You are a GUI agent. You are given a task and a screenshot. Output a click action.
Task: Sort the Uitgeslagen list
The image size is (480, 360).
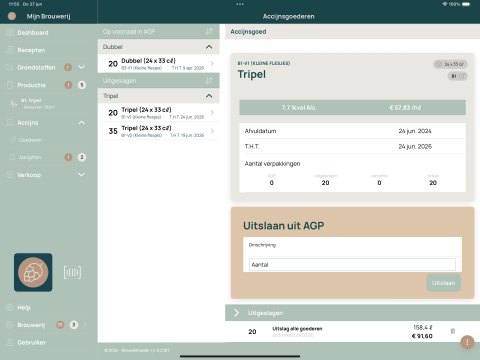(209, 80)
